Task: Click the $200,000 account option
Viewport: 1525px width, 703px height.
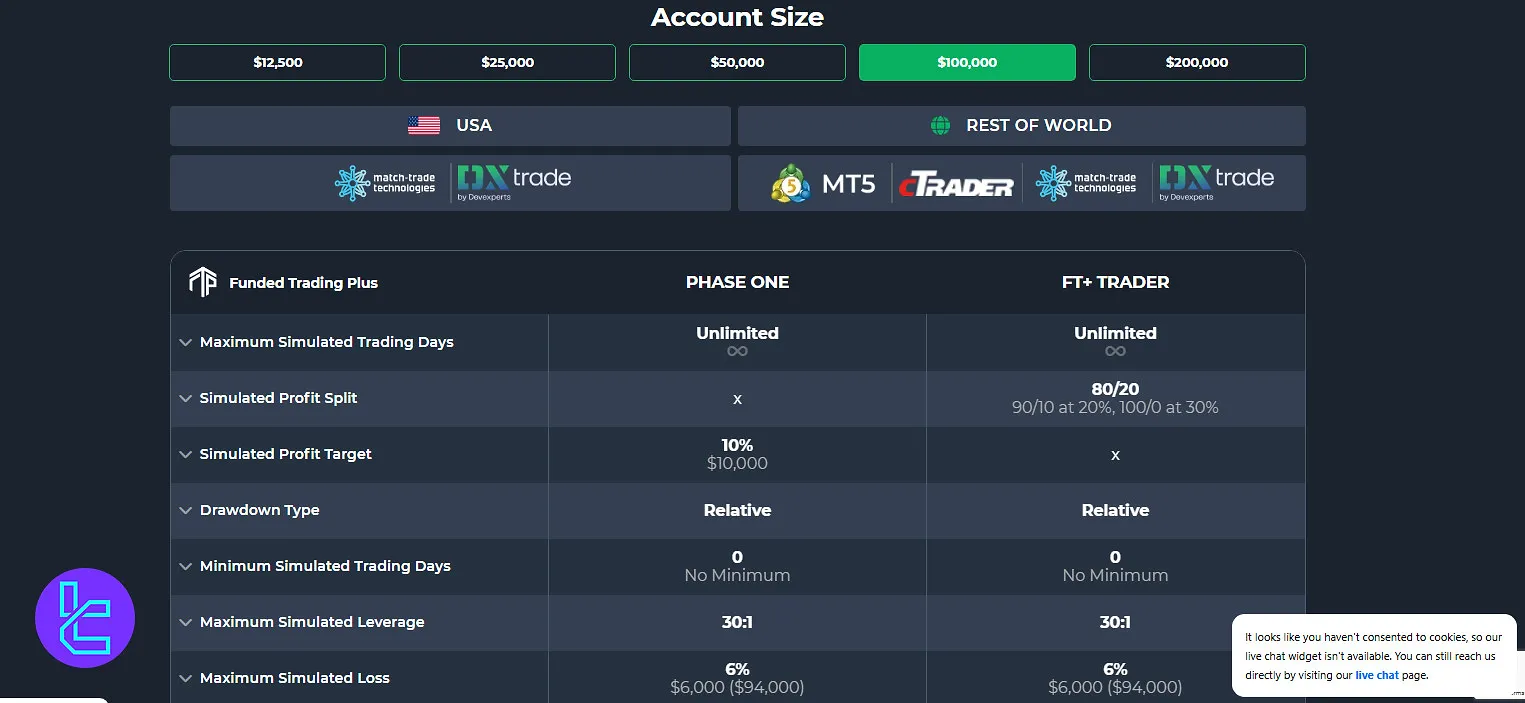Action: pos(1196,62)
